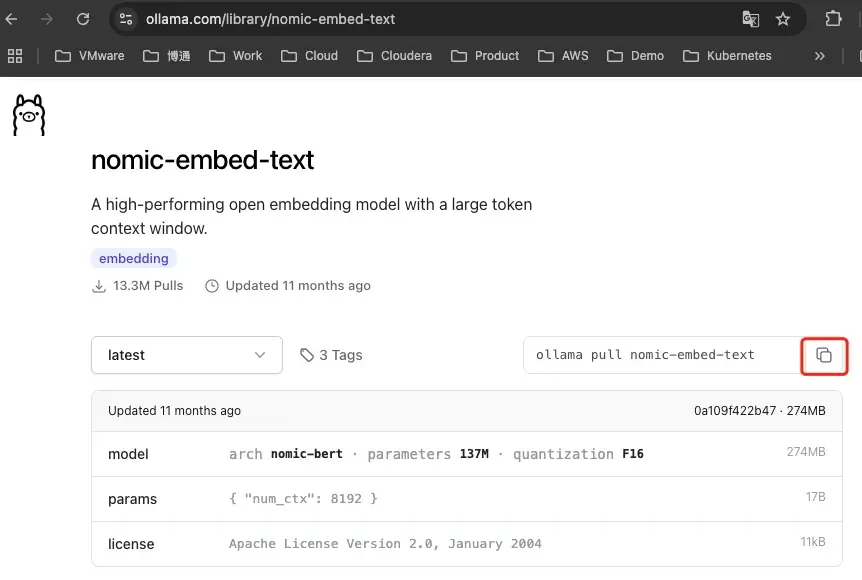Screen dimensions: 862x580
Task: Click the translate page icon
Action: tap(750, 19)
